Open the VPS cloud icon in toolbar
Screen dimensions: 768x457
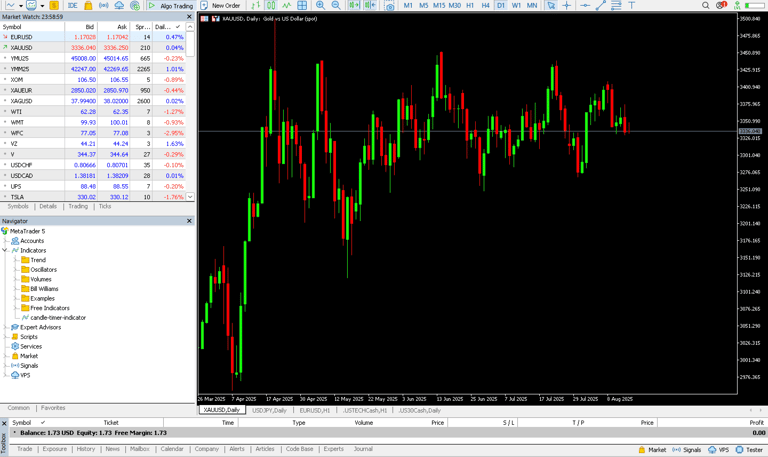pos(119,5)
